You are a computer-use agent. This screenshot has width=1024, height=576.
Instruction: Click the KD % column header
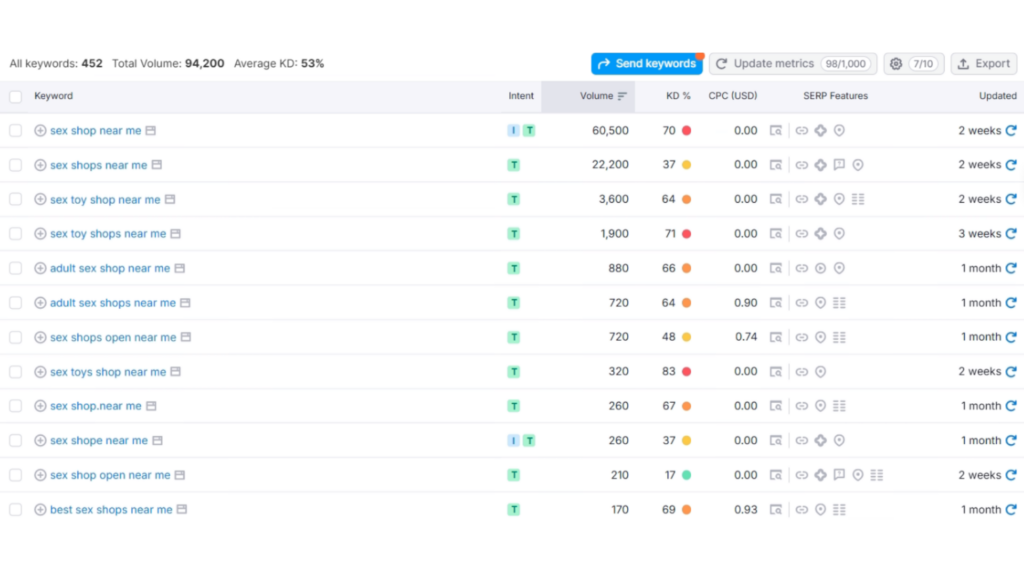pos(678,96)
